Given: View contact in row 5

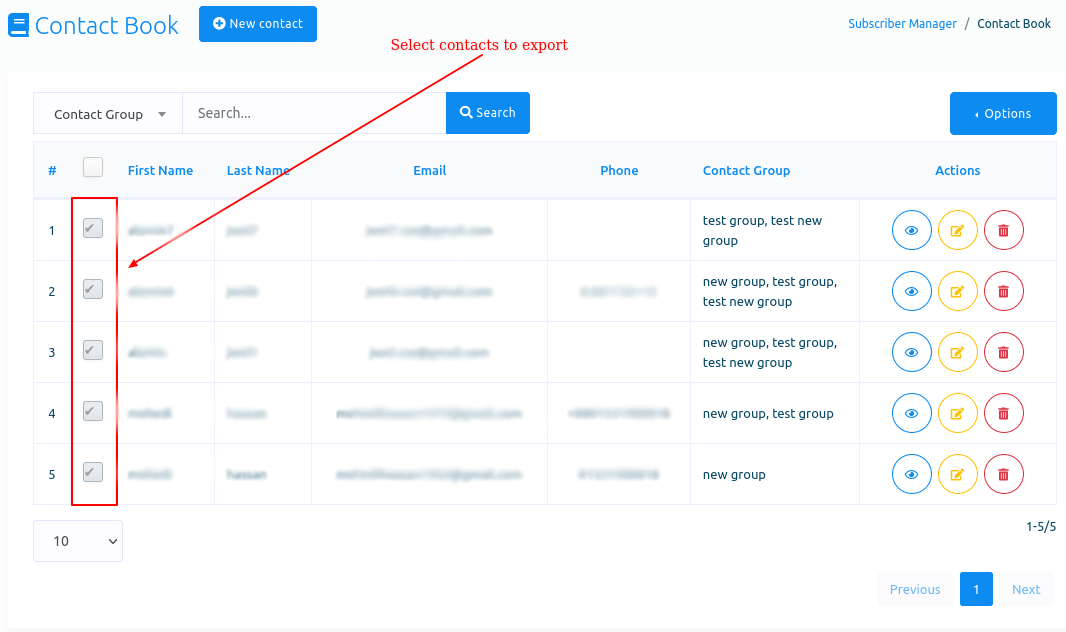Looking at the screenshot, I should coord(911,474).
